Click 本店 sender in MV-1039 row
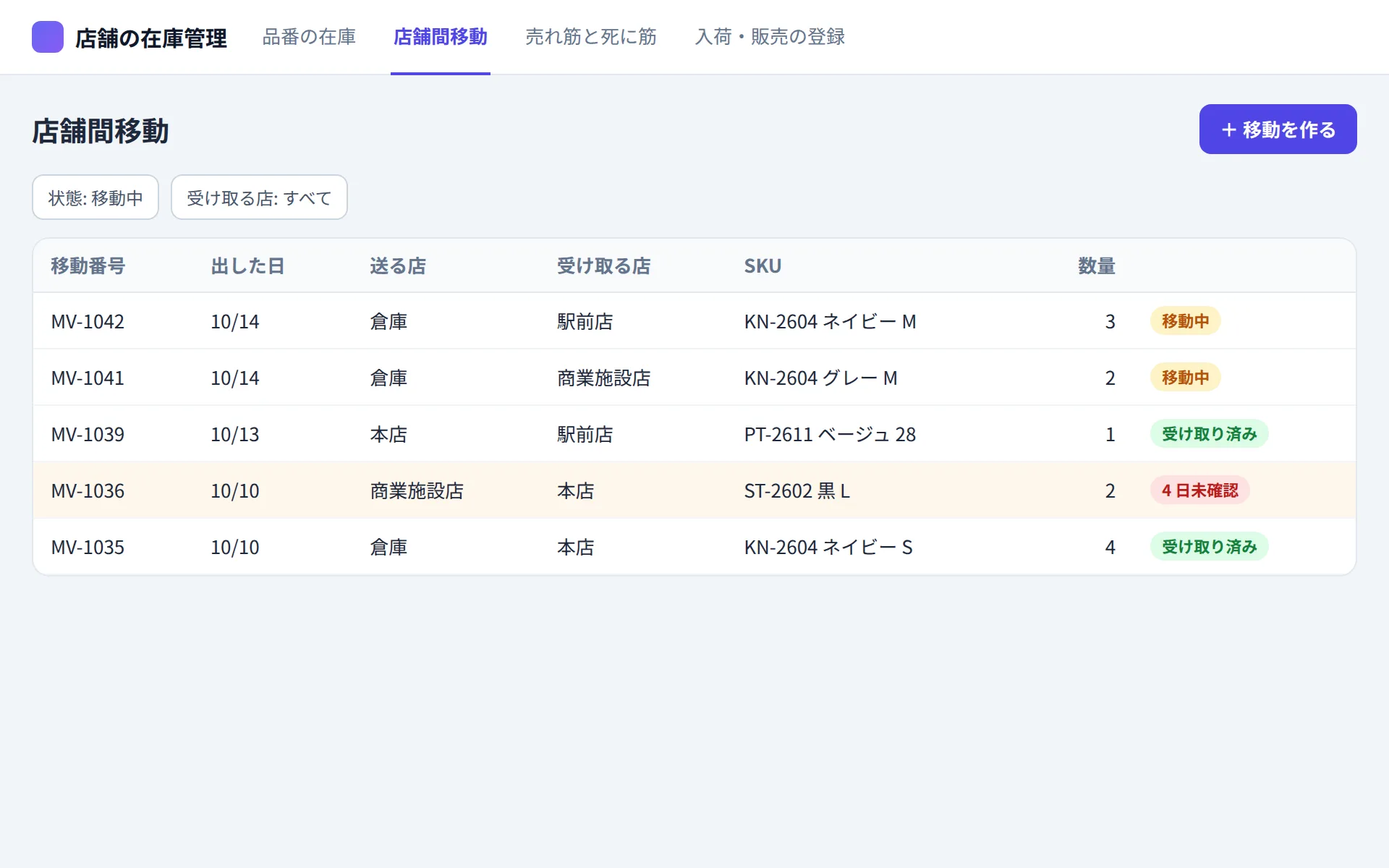The width and height of the screenshot is (1389, 868). click(388, 434)
